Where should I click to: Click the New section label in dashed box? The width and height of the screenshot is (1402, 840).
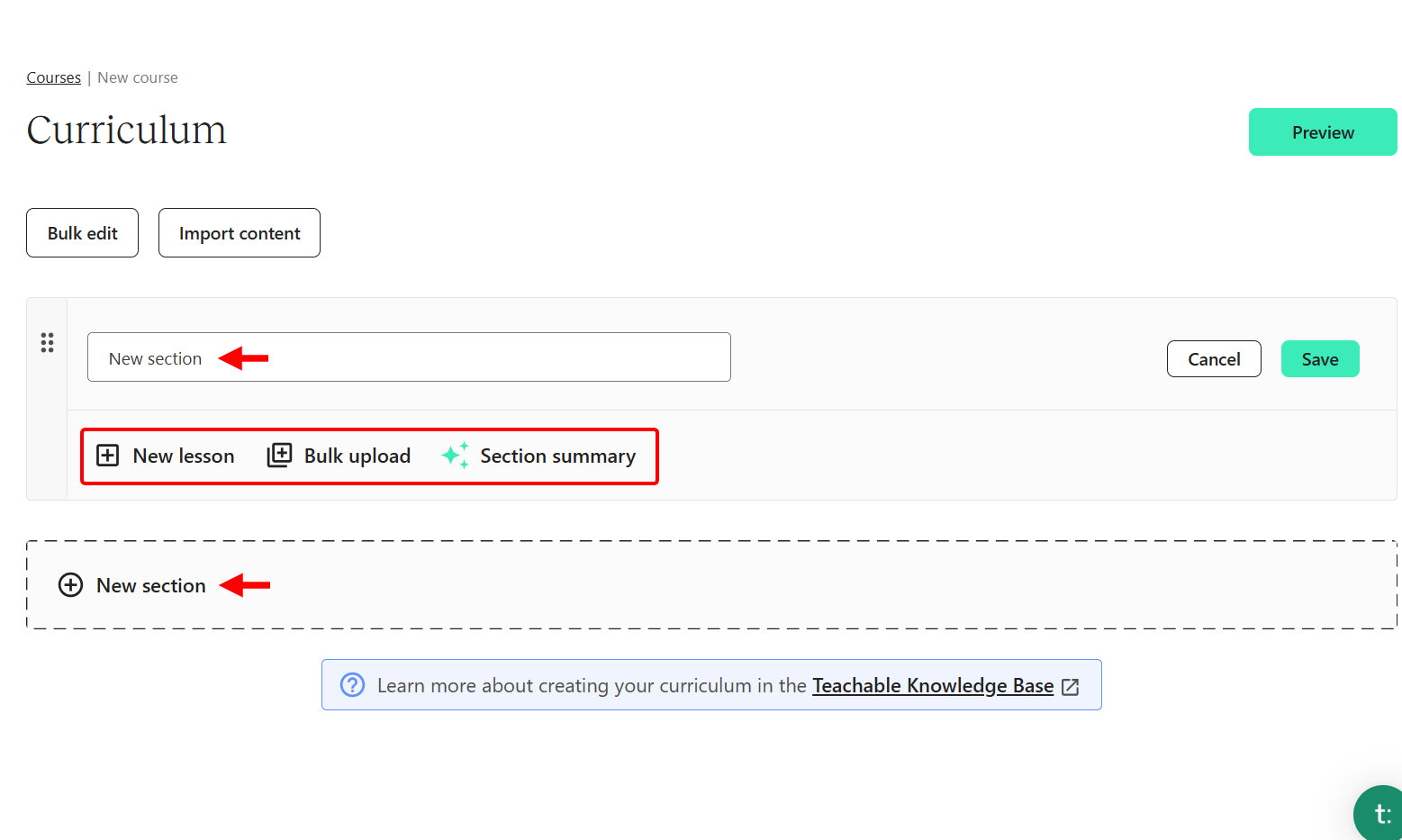coord(151,585)
